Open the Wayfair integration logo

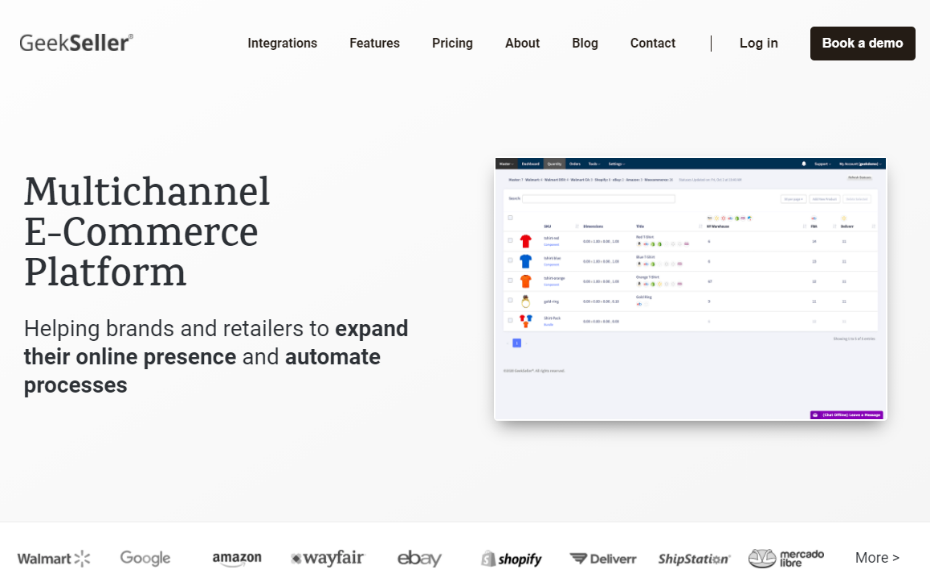[x=327, y=558]
